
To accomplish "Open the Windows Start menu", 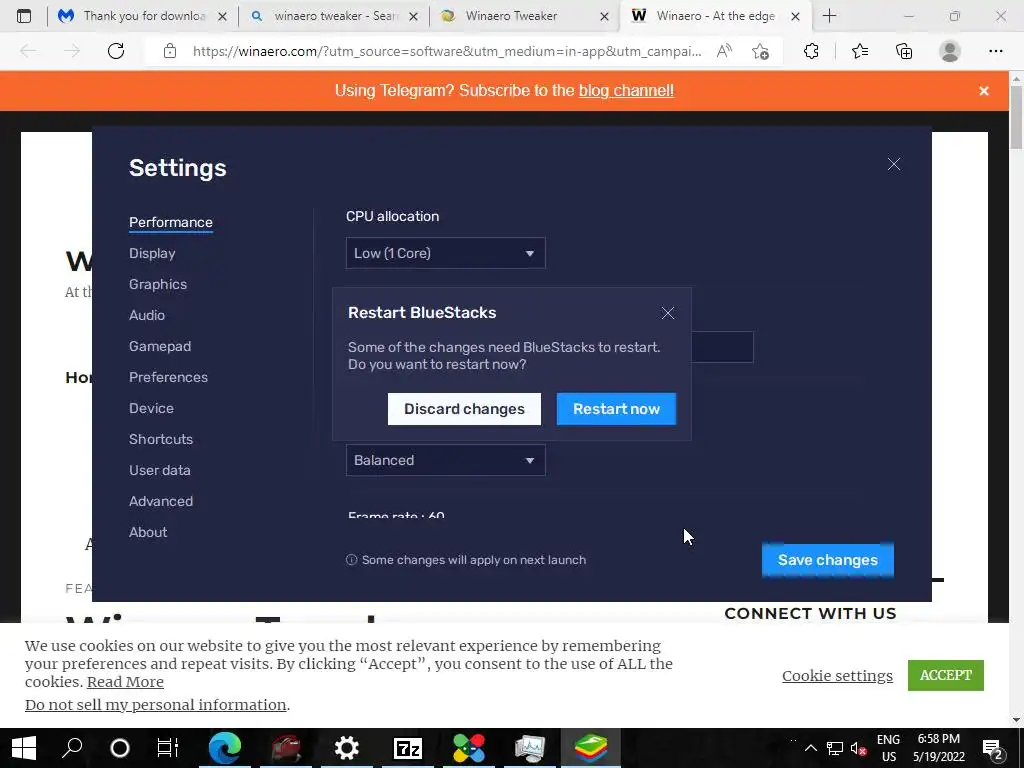I will [24, 748].
